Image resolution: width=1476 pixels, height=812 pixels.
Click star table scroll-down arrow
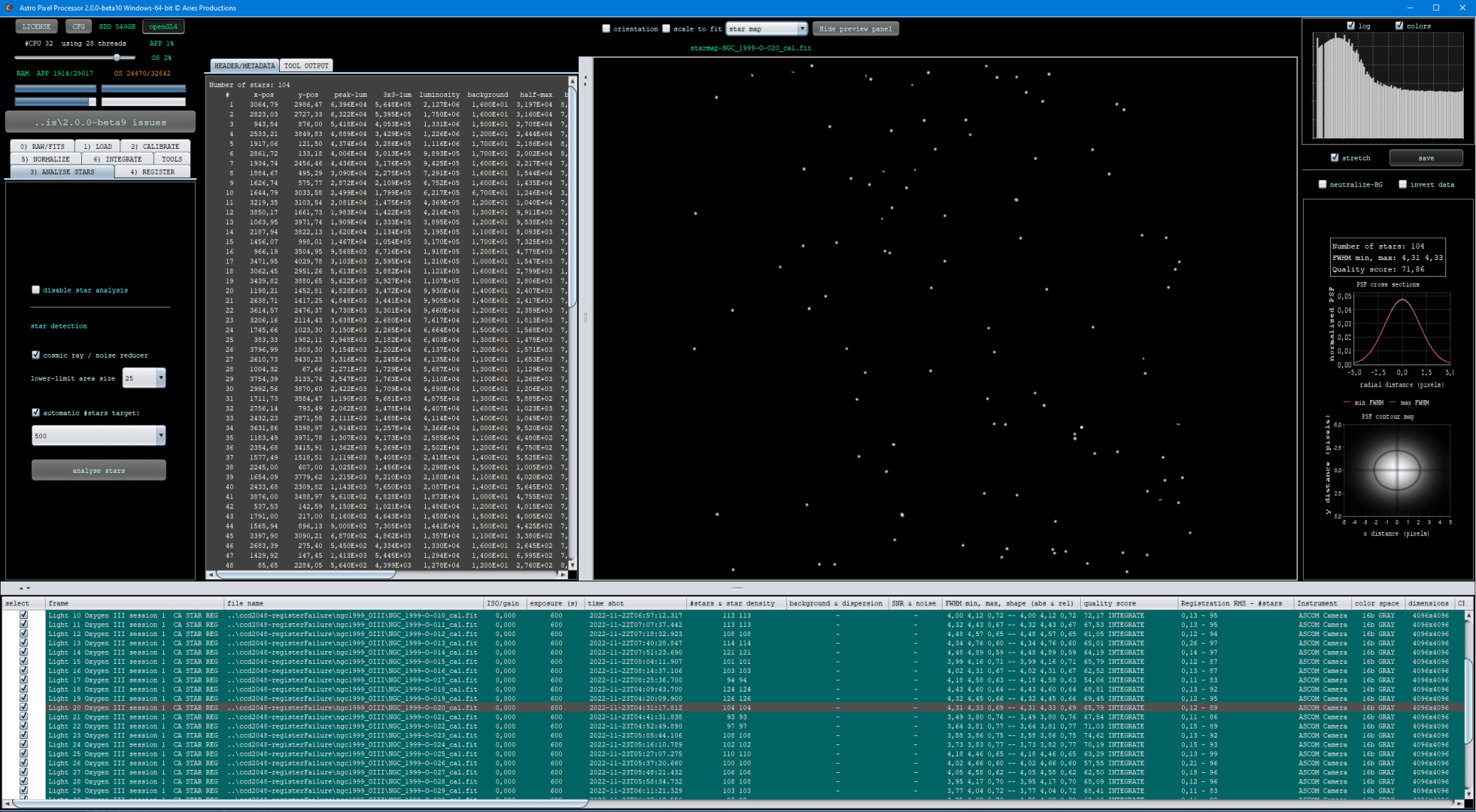point(572,565)
